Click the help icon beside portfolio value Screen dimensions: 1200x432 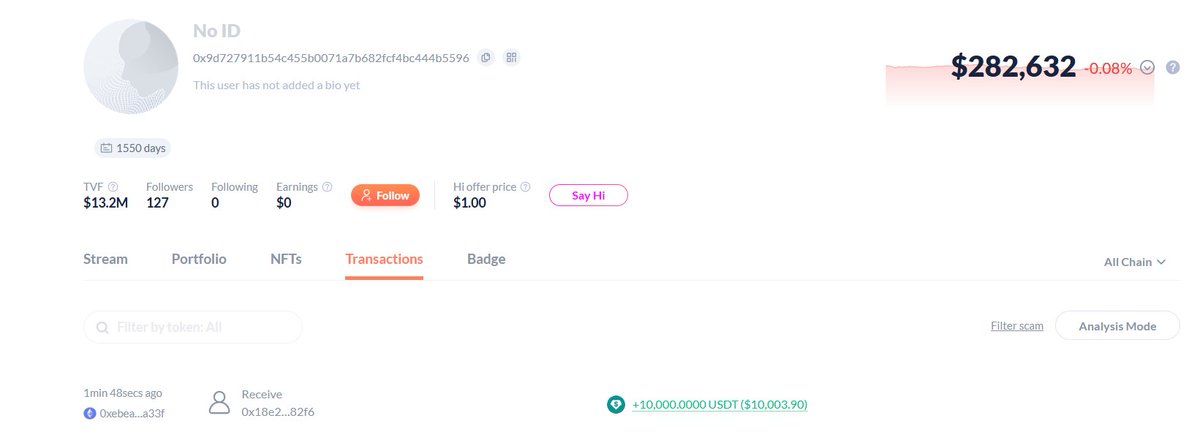pyautogui.click(x=1173, y=67)
